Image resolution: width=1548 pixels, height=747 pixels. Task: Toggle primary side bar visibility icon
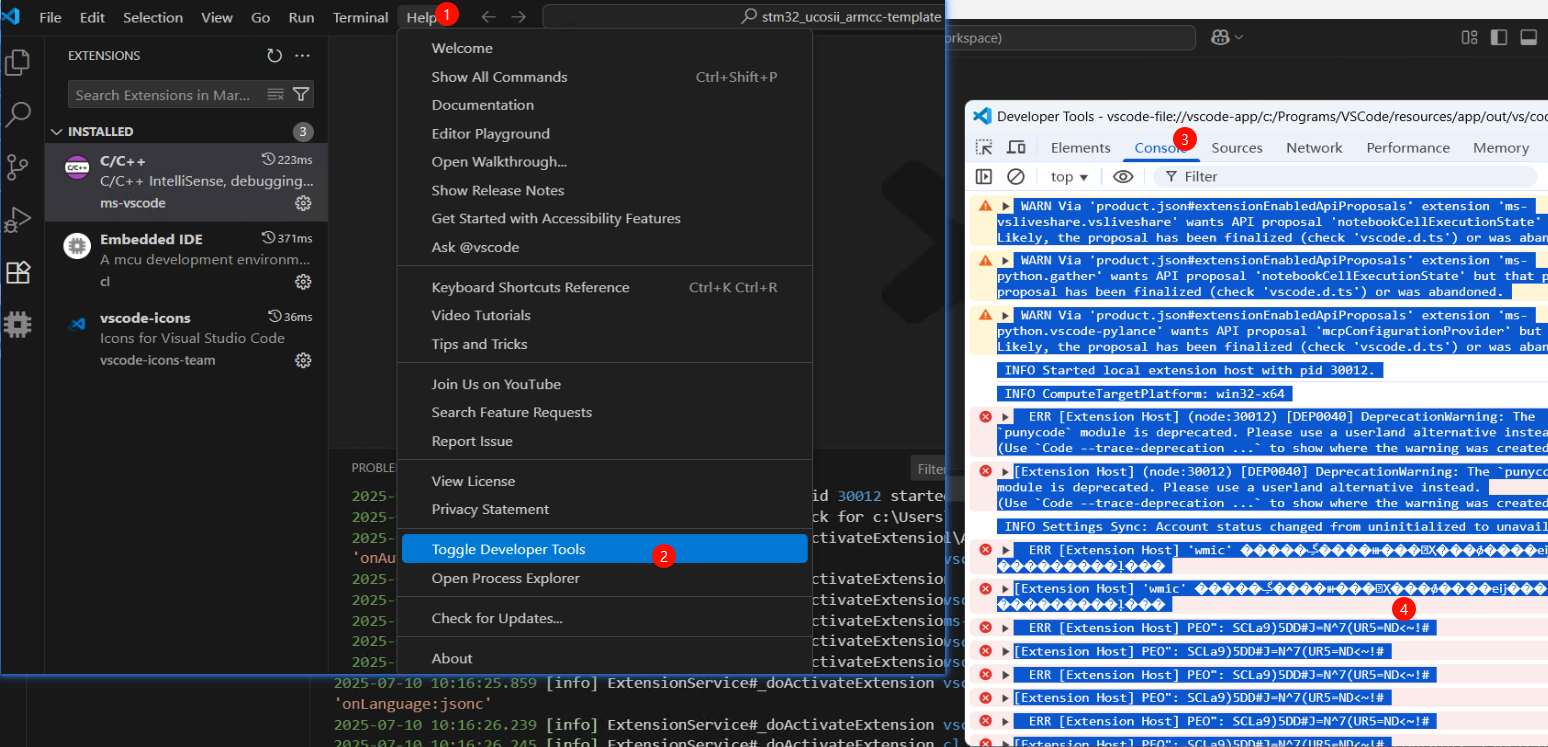(1498, 37)
